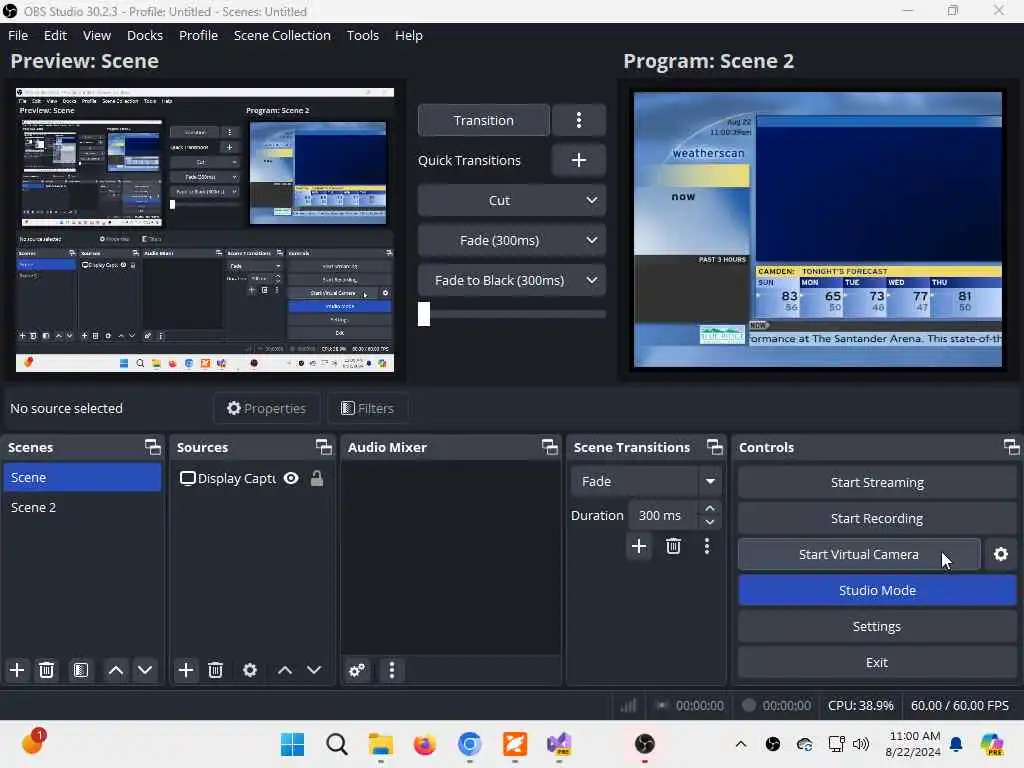
Task: Expand Cut quick transition dropdown arrow
Action: 592,200
